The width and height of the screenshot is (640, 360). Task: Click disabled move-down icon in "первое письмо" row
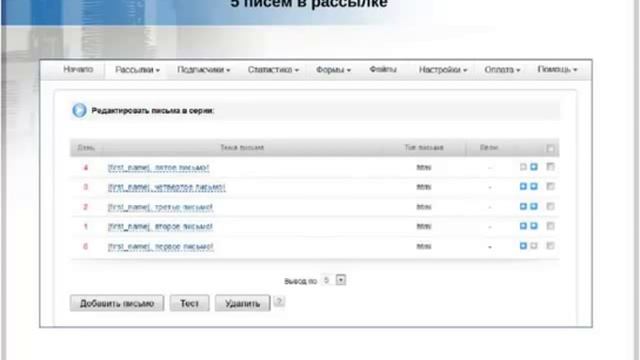pos(534,246)
